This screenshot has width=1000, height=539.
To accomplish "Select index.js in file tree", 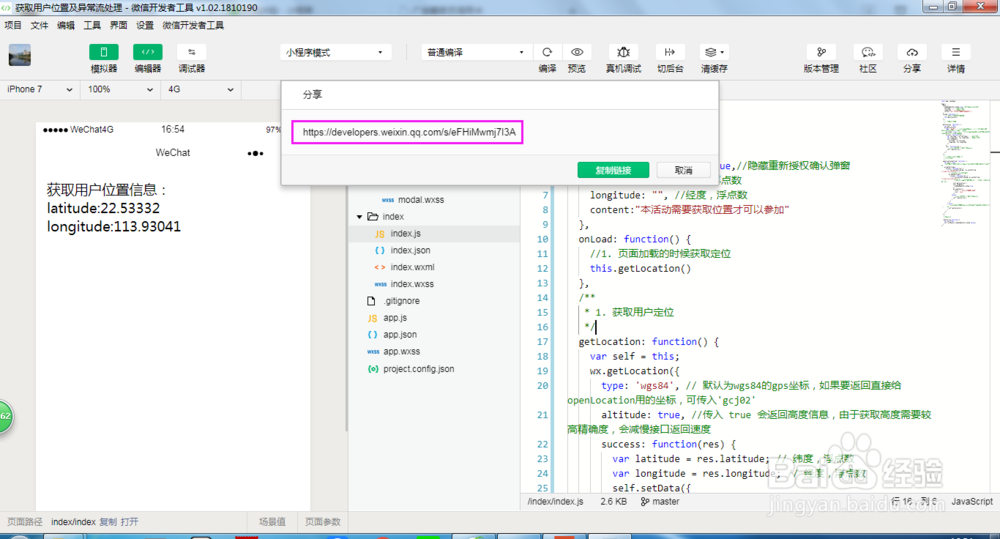I will (x=406, y=233).
